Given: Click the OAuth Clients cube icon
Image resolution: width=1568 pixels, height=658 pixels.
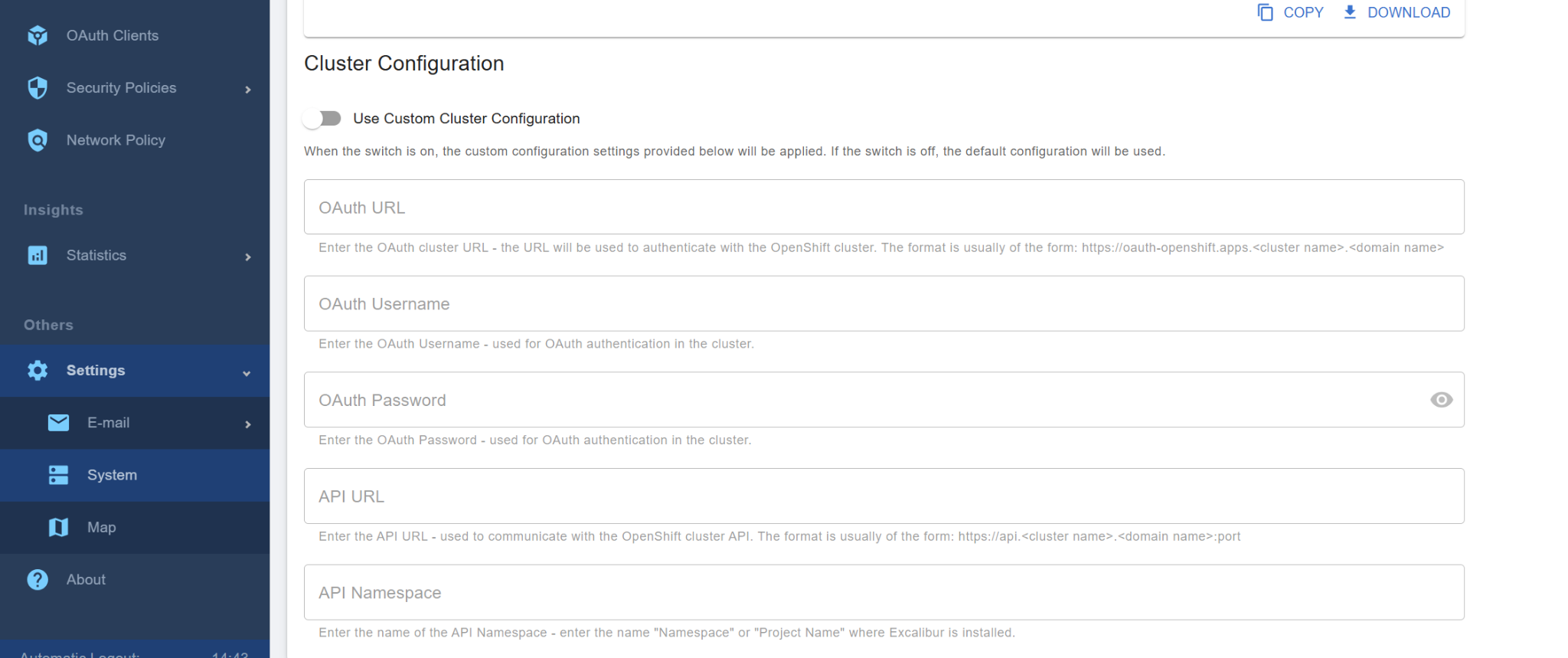Looking at the screenshot, I should pyautogui.click(x=38, y=35).
